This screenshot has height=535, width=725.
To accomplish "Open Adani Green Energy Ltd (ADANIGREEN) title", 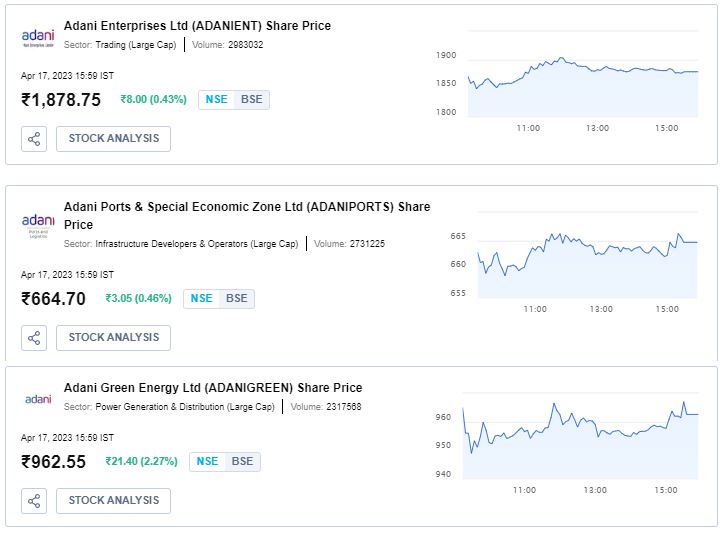I will [212, 388].
